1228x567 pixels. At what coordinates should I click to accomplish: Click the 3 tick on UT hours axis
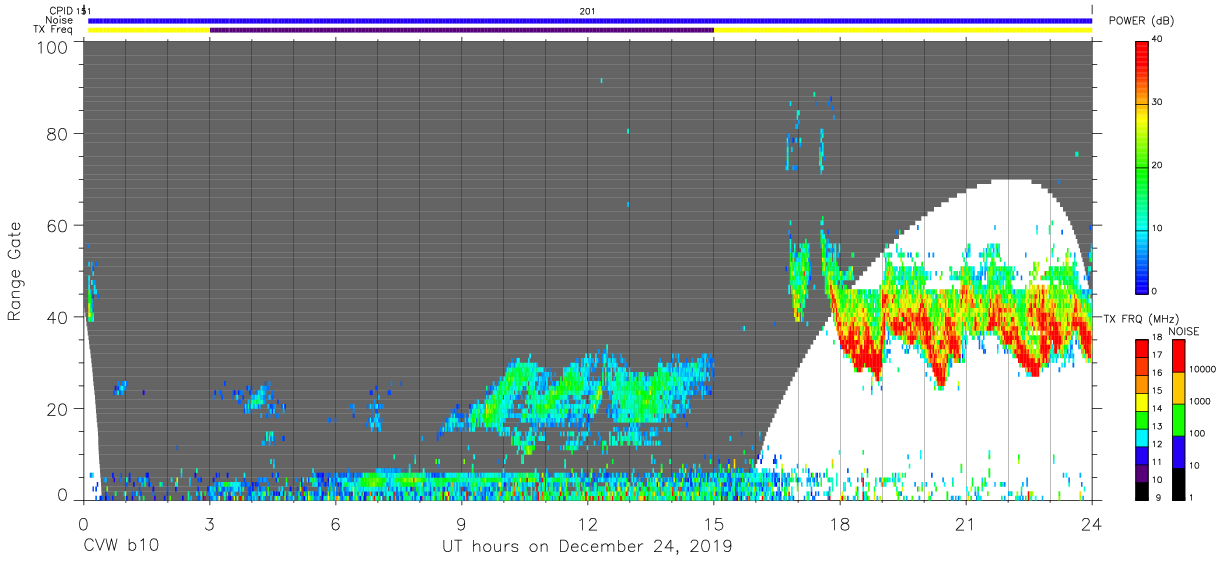209,525
